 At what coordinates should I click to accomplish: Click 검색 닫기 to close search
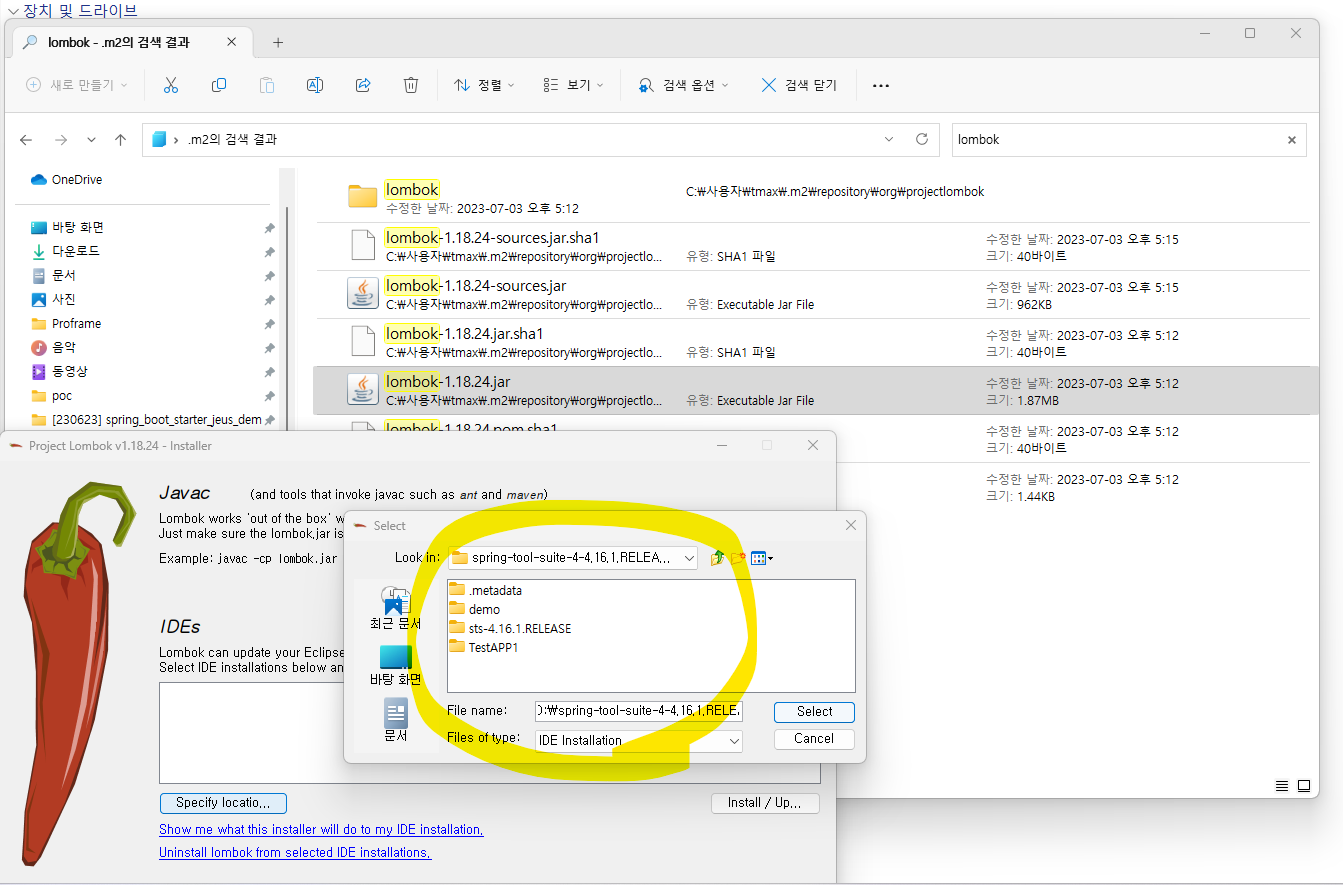click(799, 86)
